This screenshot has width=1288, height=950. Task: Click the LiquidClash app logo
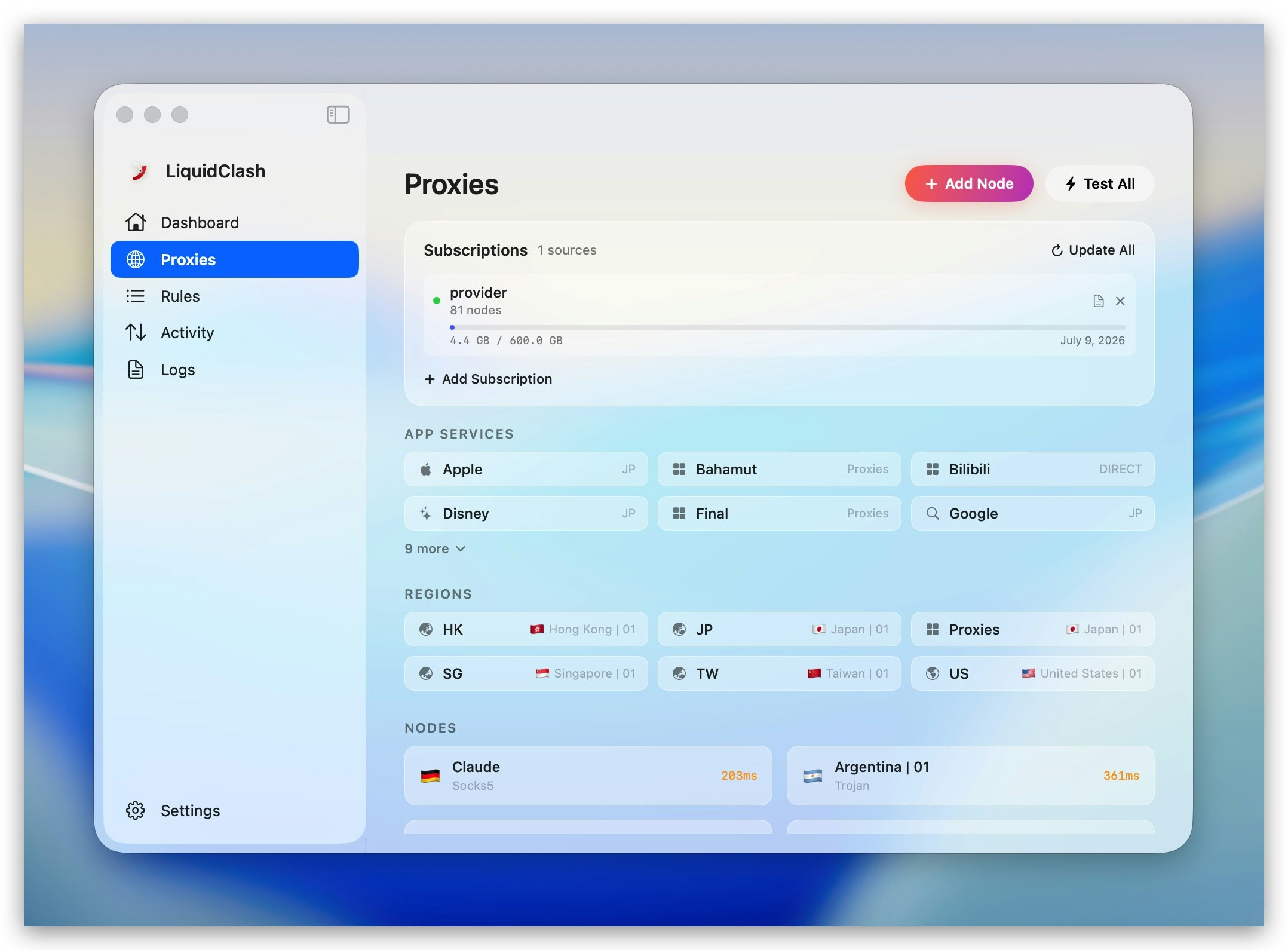coord(139,171)
